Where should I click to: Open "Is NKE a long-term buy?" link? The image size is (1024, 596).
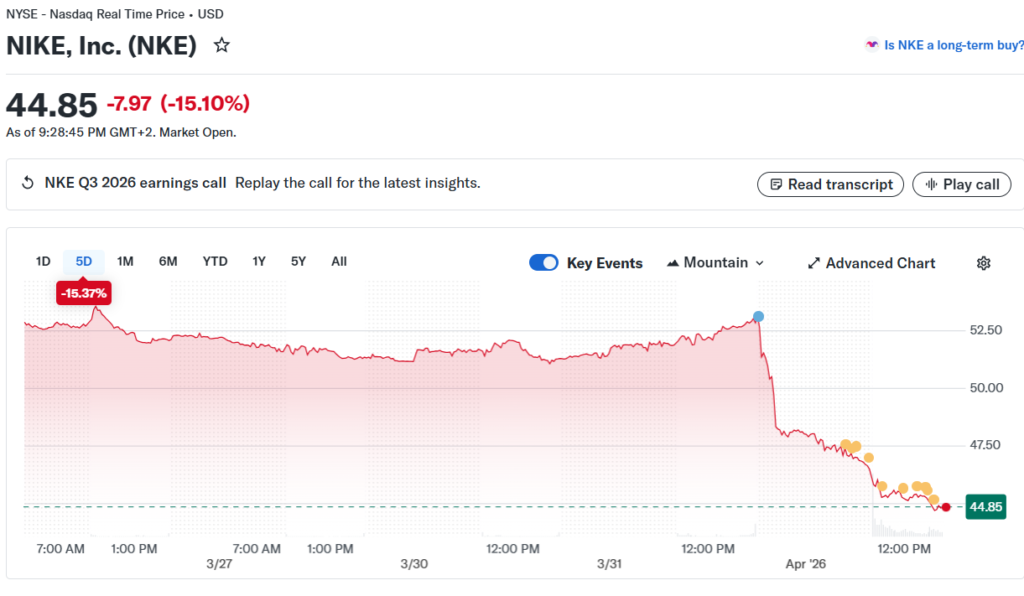point(945,45)
